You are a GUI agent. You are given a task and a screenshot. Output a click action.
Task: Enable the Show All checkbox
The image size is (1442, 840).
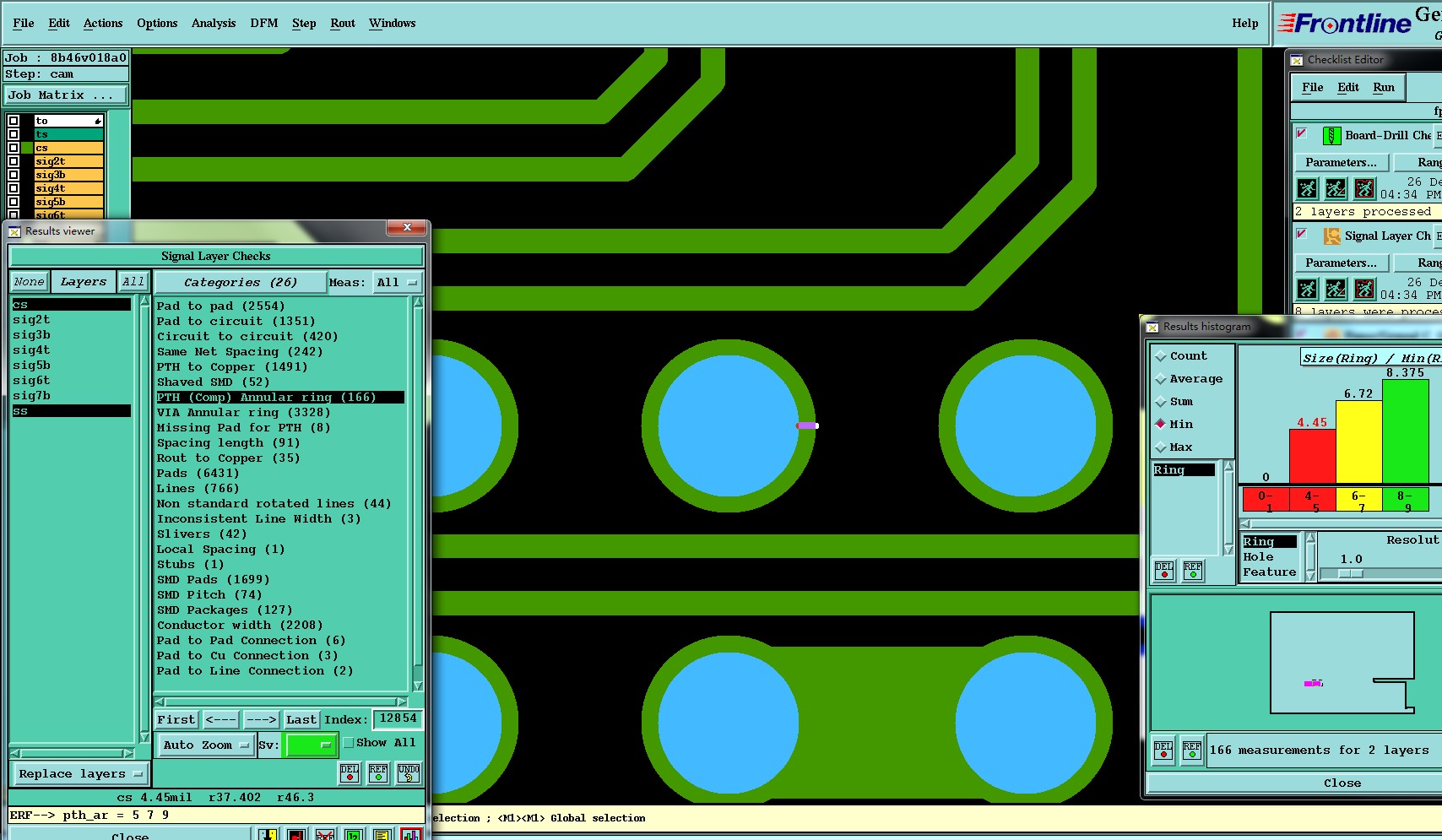pos(349,743)
